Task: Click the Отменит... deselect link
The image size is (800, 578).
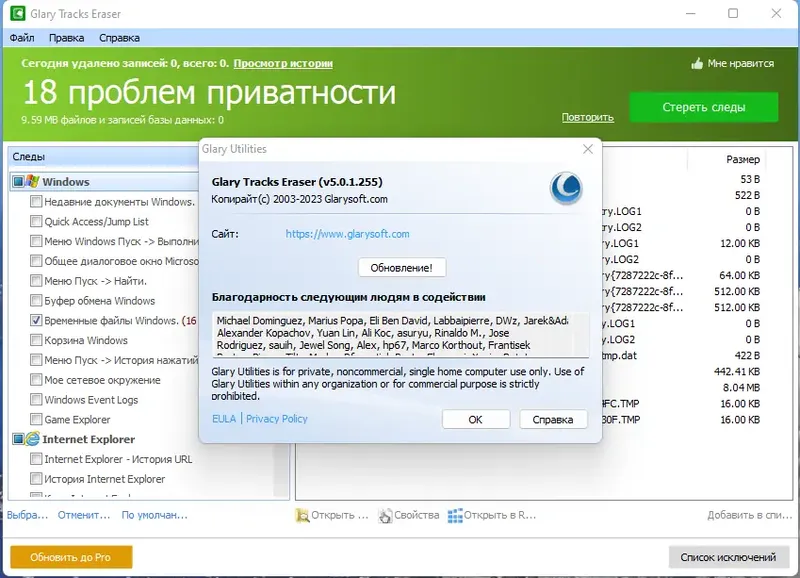Action: [x=84, y=515]
